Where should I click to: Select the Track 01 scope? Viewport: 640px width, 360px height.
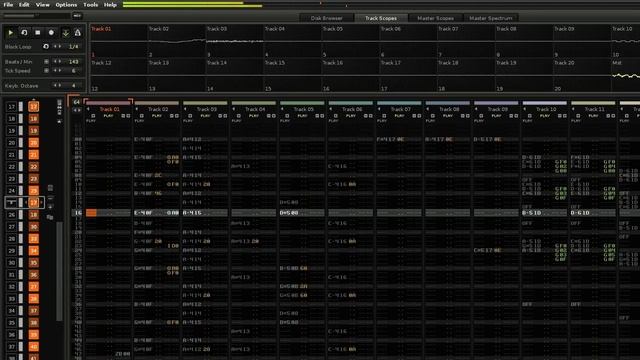tap(118, 41)
